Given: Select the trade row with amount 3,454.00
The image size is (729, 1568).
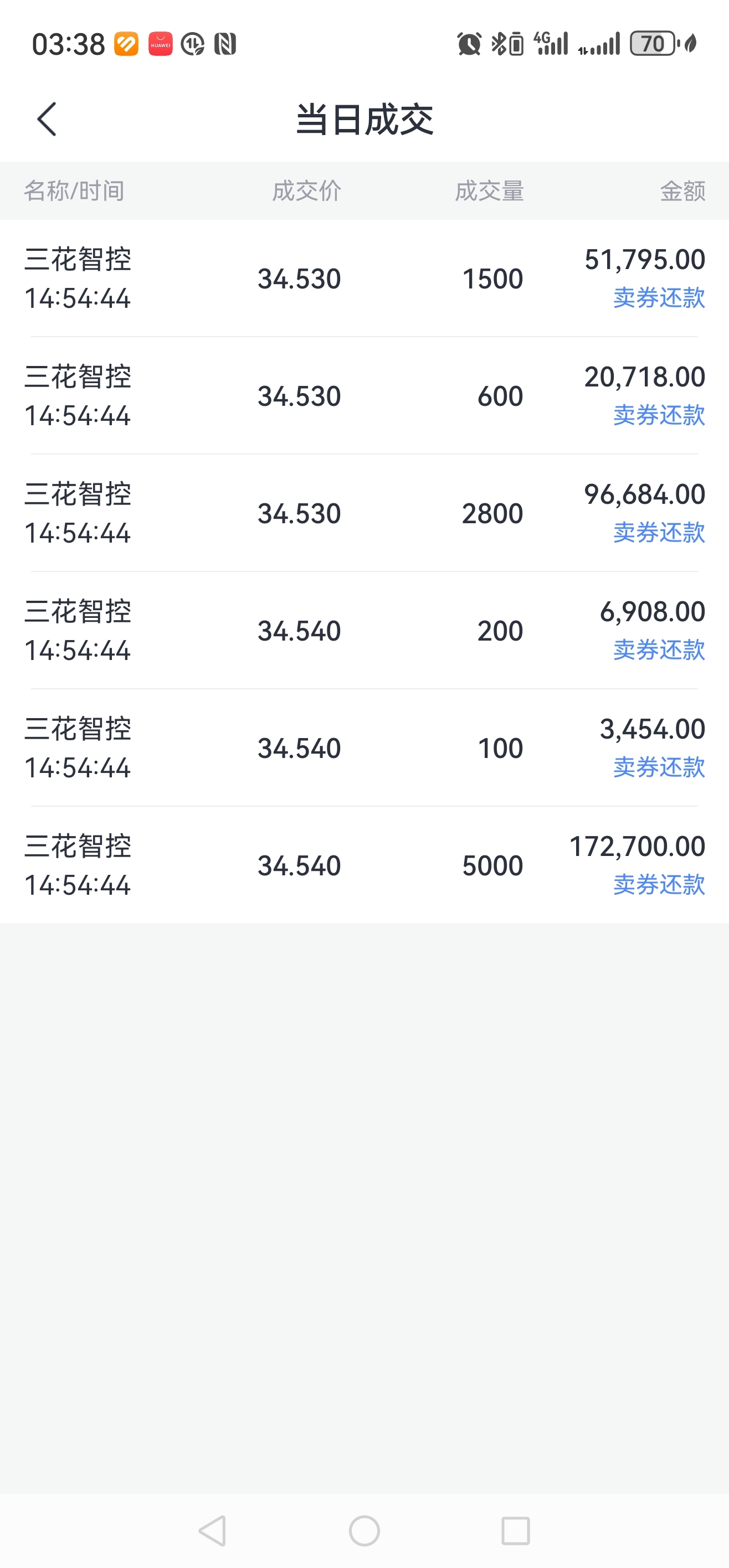Looking at the screenshot, I should point(364,748).
